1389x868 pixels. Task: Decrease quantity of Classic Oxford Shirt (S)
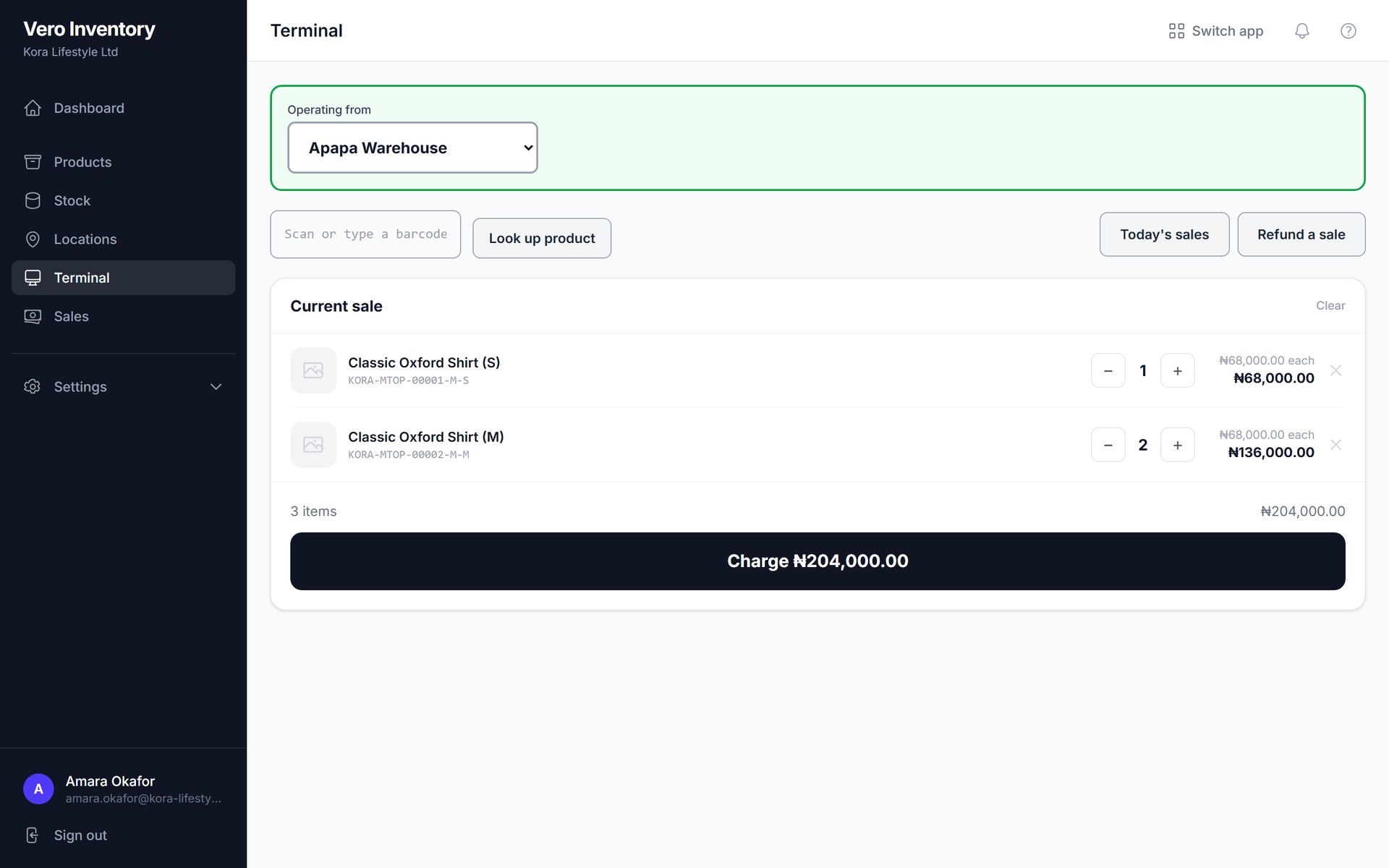(x=1108, y=370)
